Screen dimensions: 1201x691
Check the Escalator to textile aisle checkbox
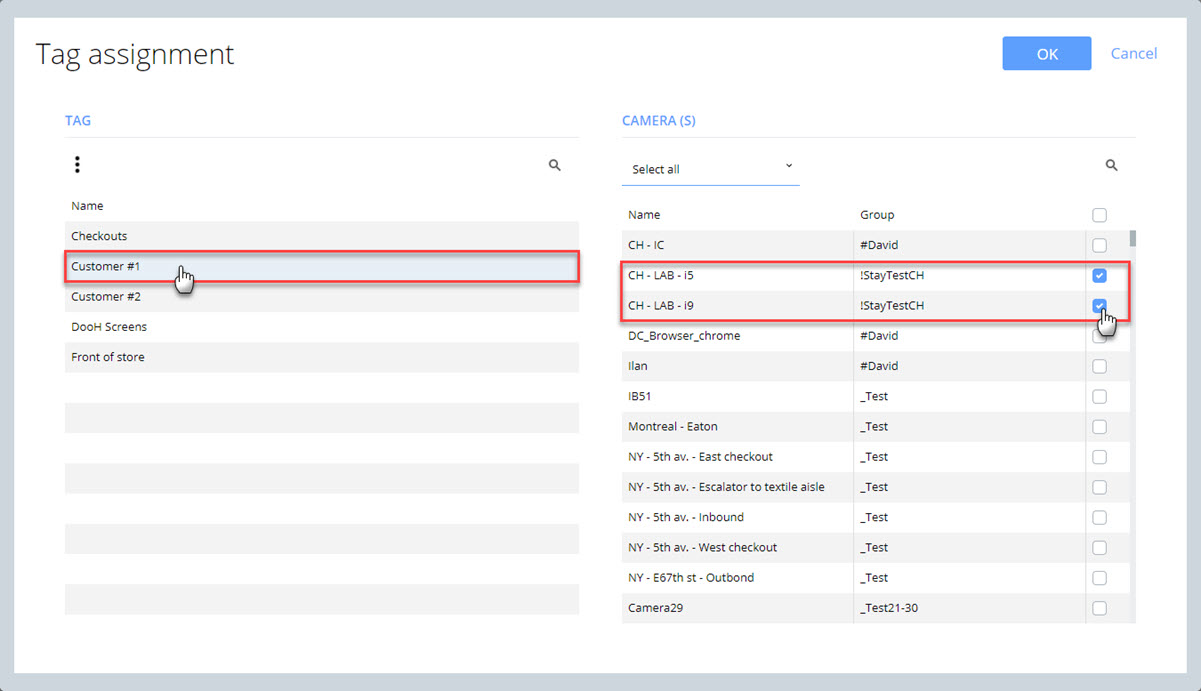click(1100, 487)
